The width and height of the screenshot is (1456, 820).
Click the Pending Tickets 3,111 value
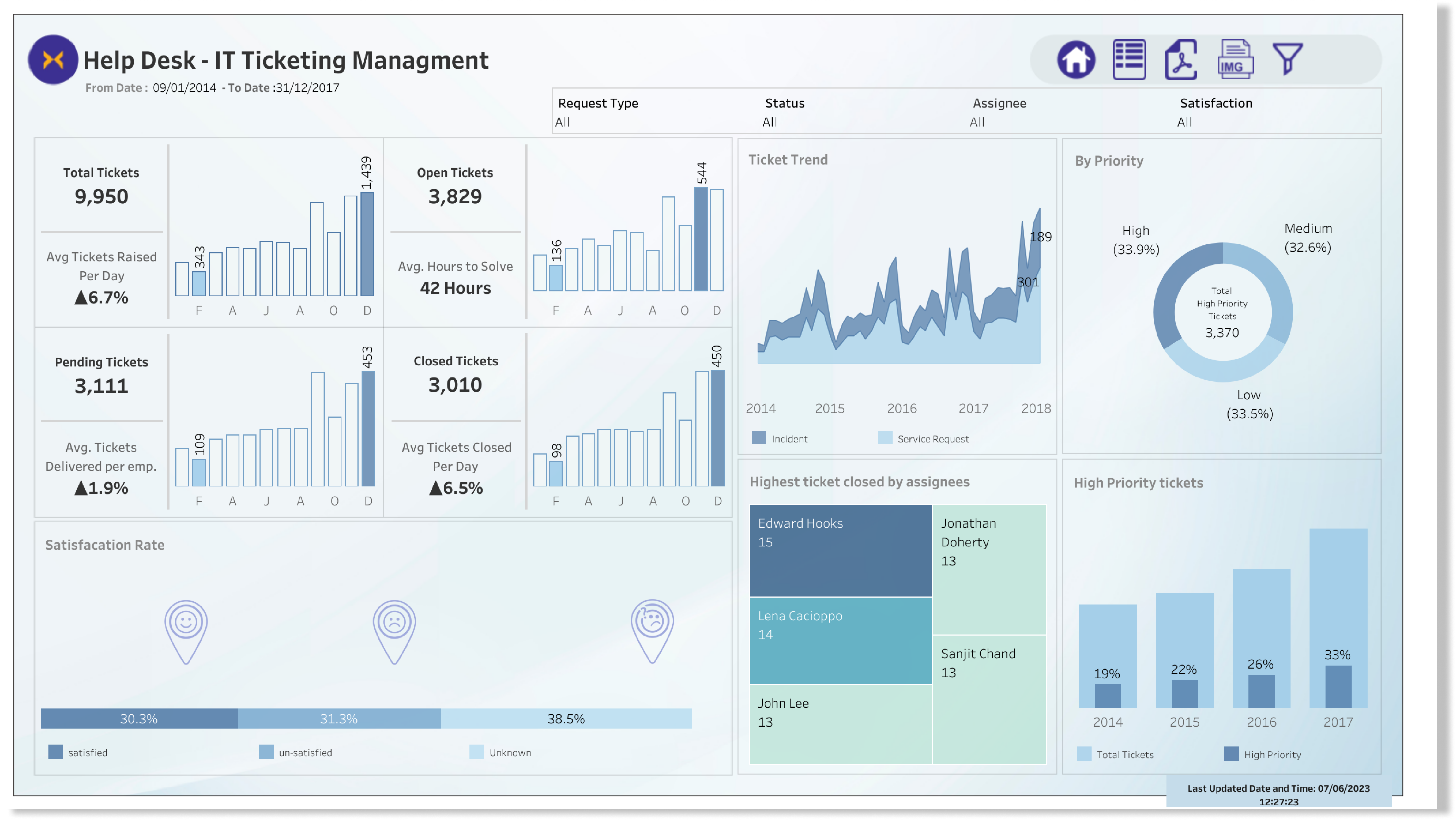click(x=101, y=385)
